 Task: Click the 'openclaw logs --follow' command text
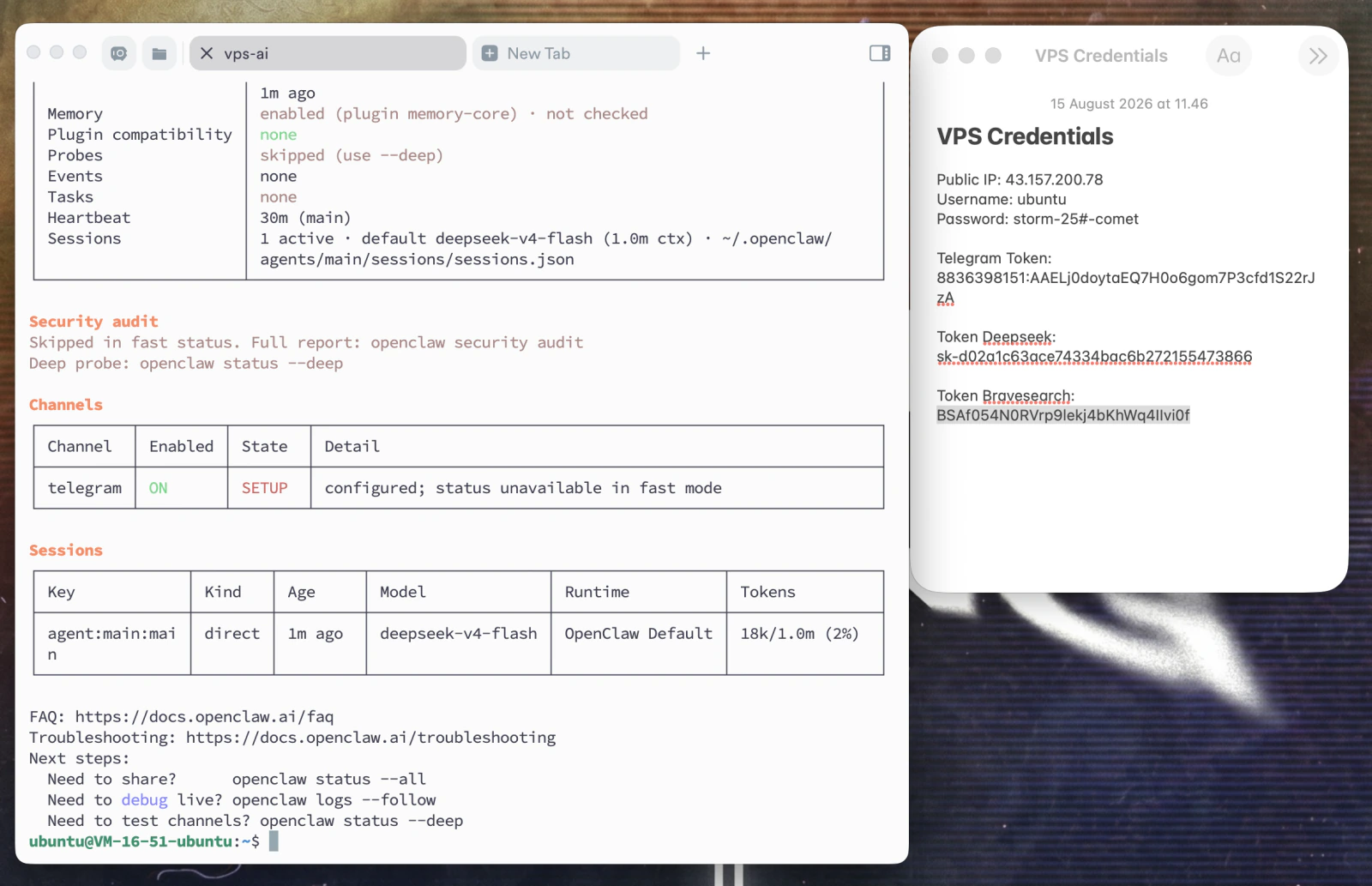(x=334, y=800)
